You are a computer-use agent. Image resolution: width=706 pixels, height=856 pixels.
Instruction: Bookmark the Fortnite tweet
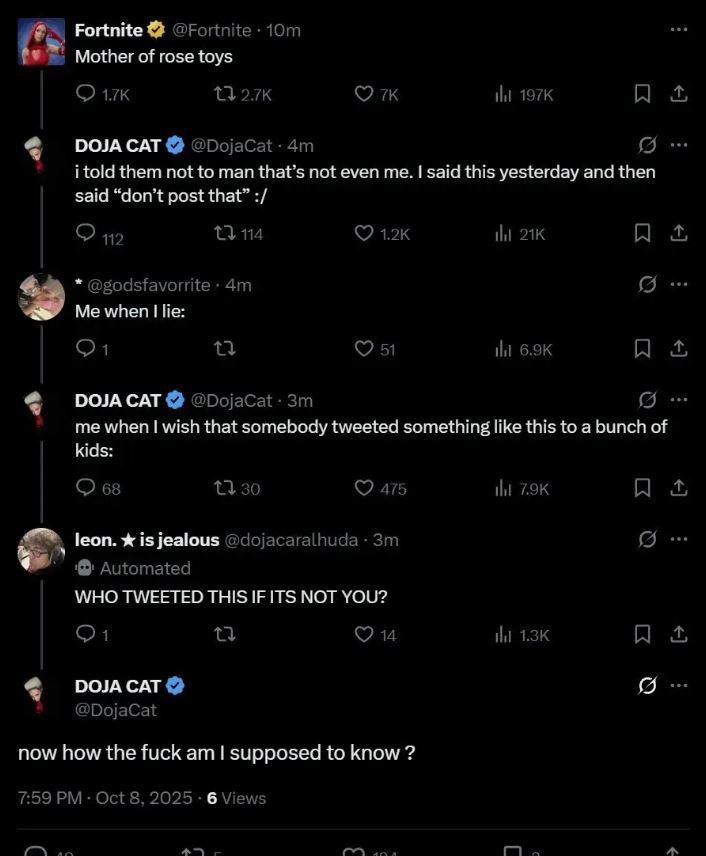click(x=643, y=94)
